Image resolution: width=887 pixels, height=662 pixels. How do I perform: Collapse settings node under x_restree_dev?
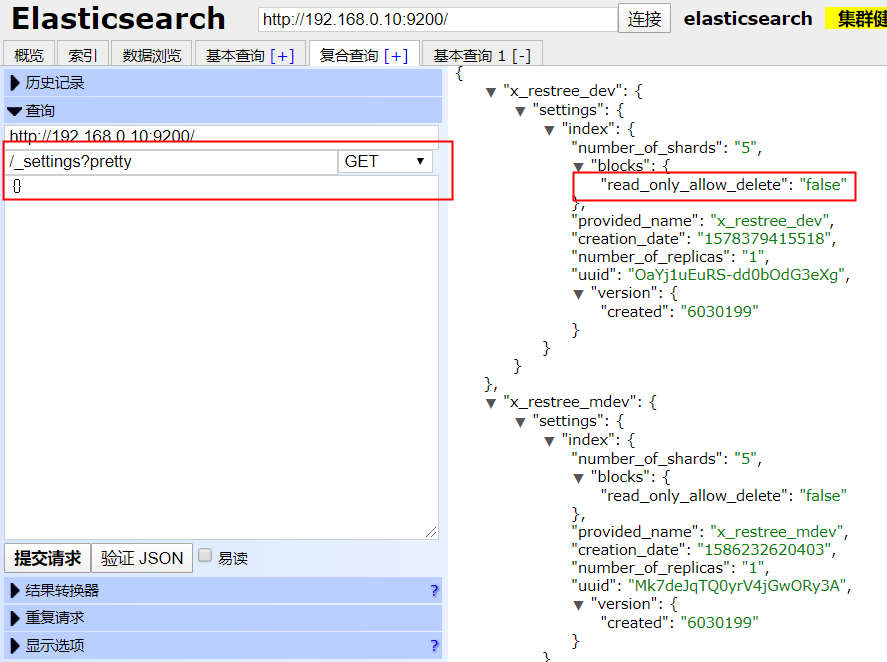pos(520,111)
